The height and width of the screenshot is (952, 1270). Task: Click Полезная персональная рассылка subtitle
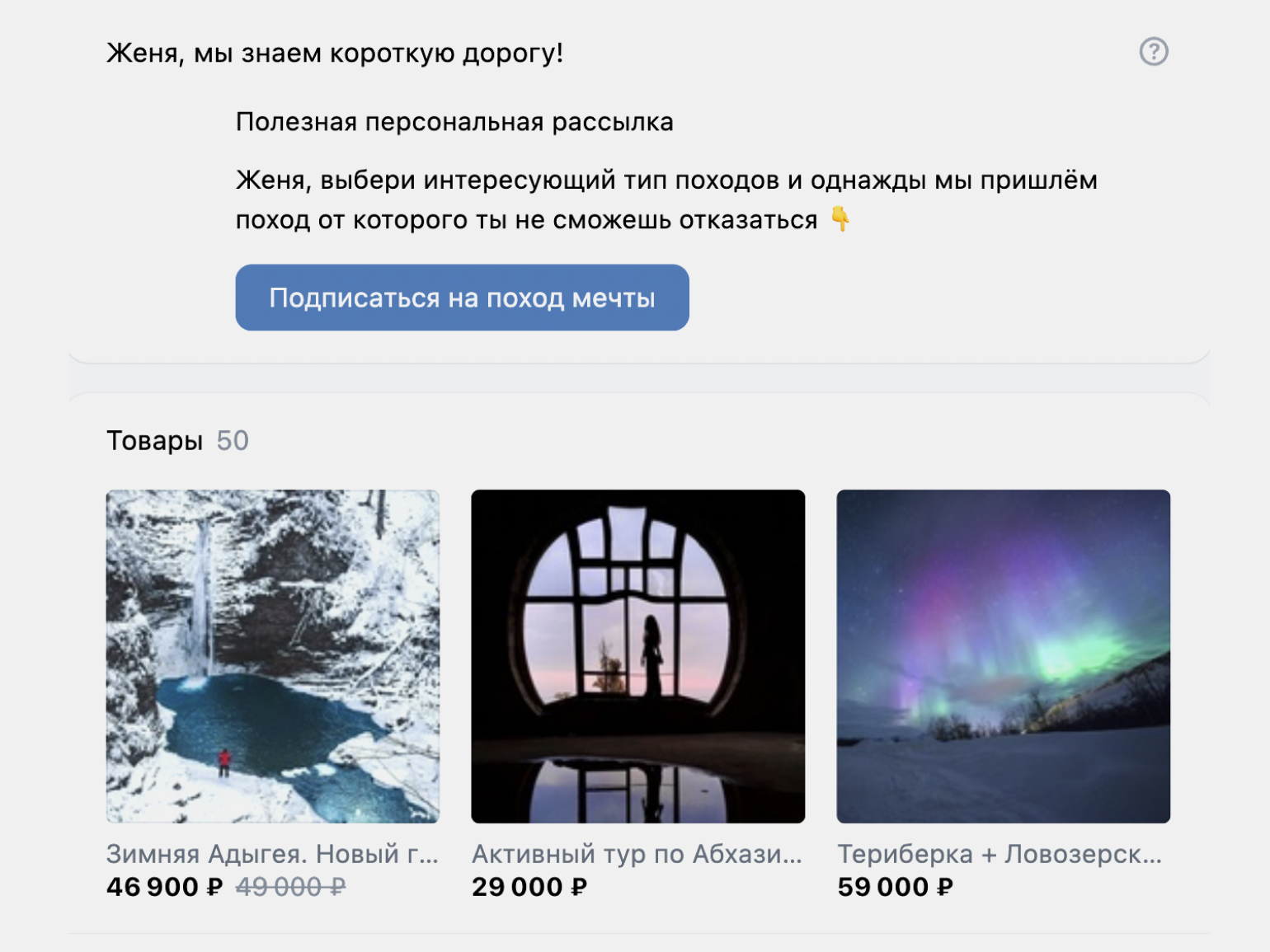click(454, 122)
